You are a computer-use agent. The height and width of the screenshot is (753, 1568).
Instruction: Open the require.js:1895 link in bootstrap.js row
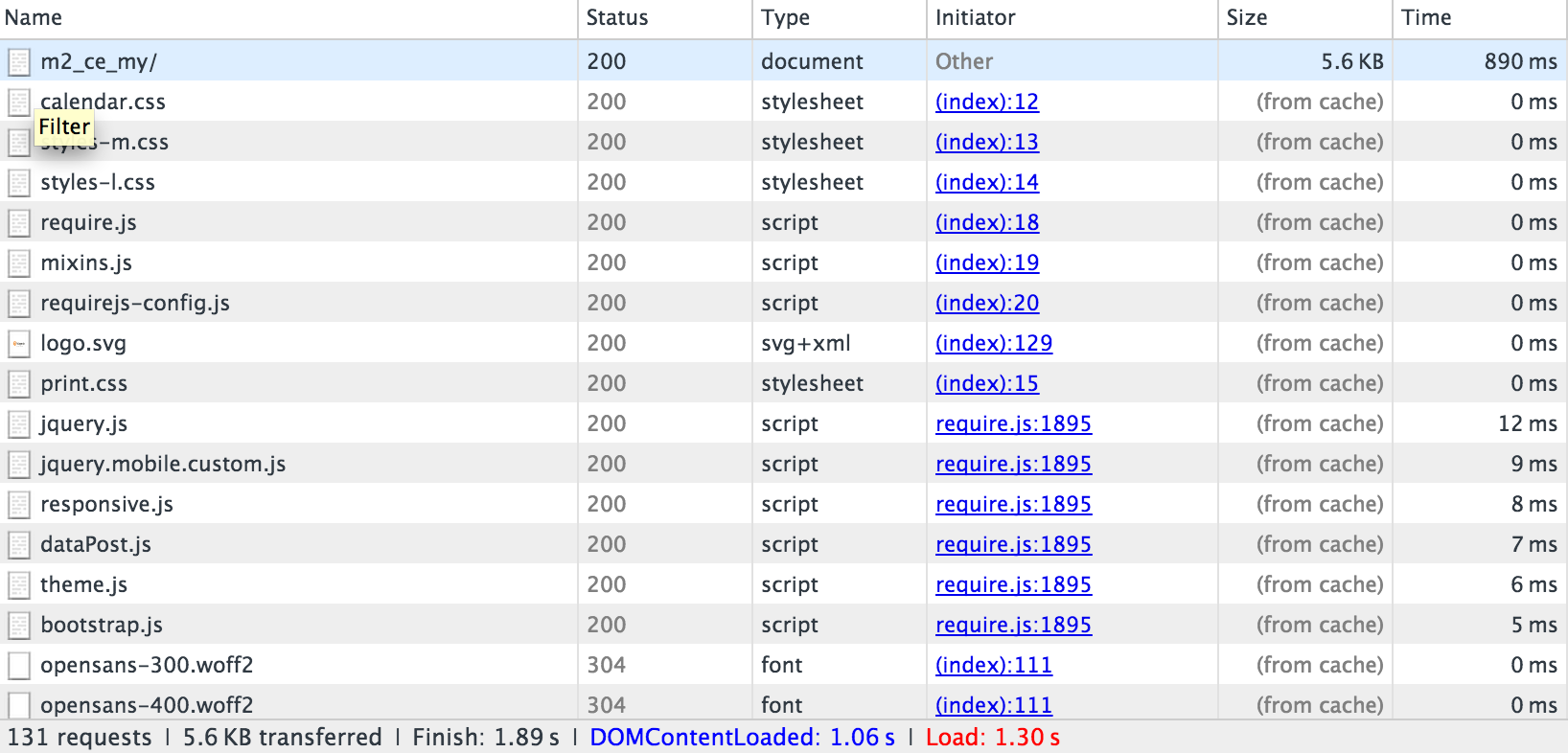pos(1014,625)
